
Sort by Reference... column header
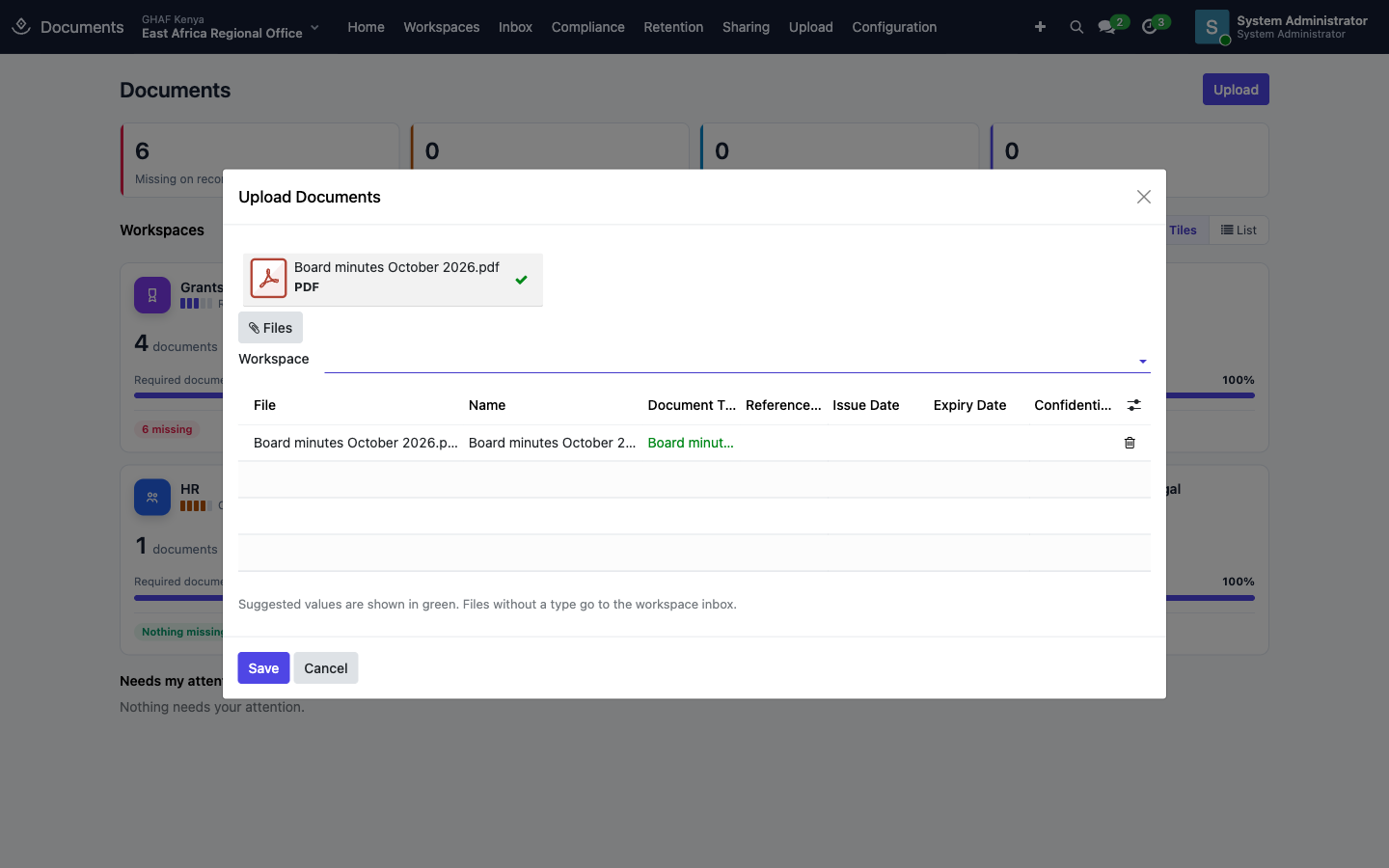783,405
